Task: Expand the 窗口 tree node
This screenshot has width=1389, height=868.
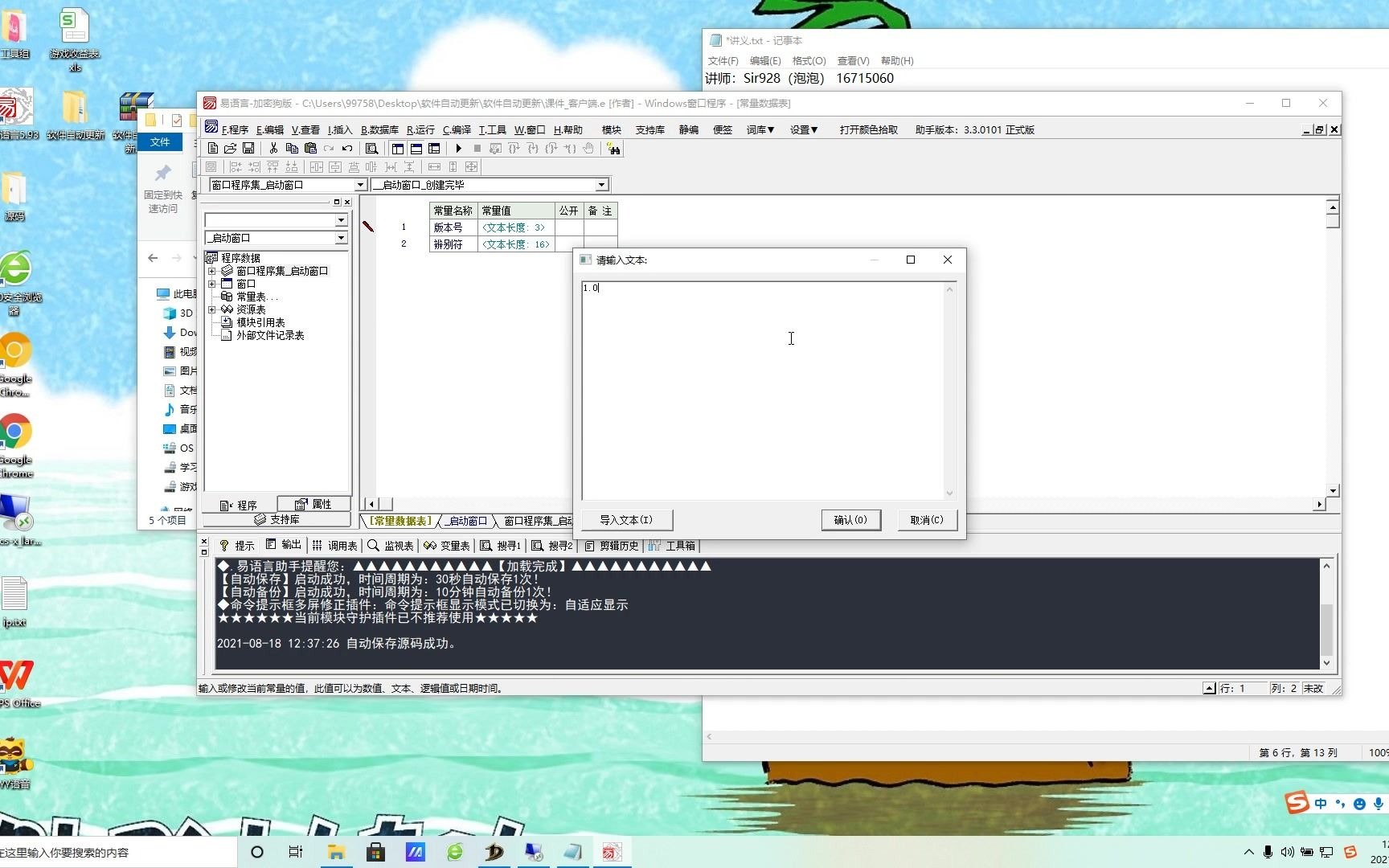Action: click(212, 284)
